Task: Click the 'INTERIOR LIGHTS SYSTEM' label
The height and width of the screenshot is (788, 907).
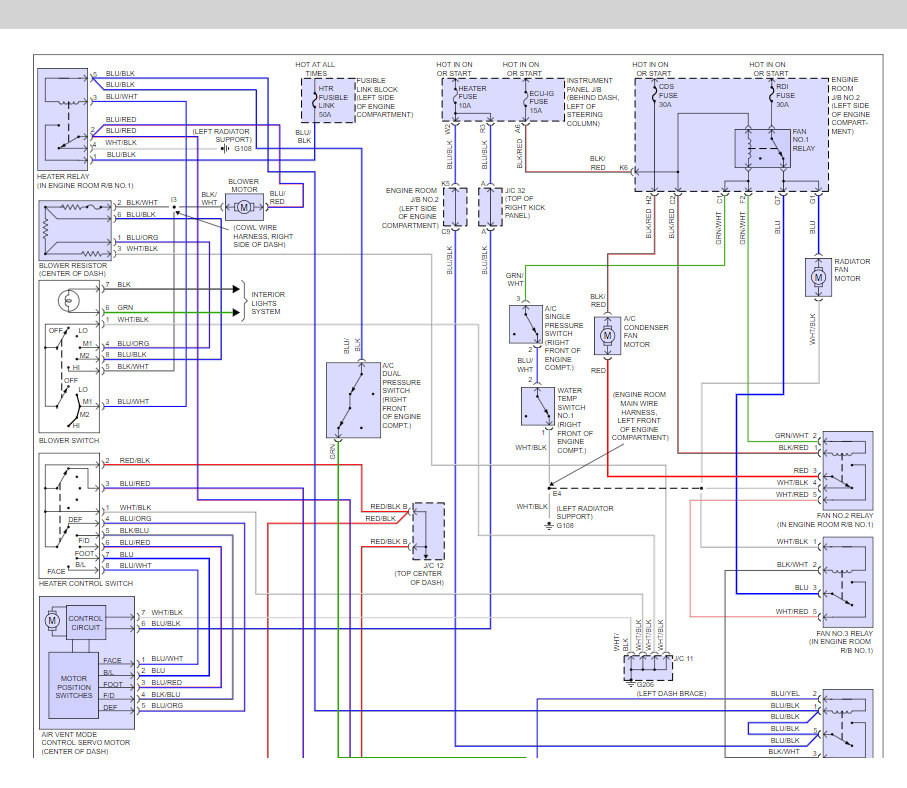Action: click(268, 303)
